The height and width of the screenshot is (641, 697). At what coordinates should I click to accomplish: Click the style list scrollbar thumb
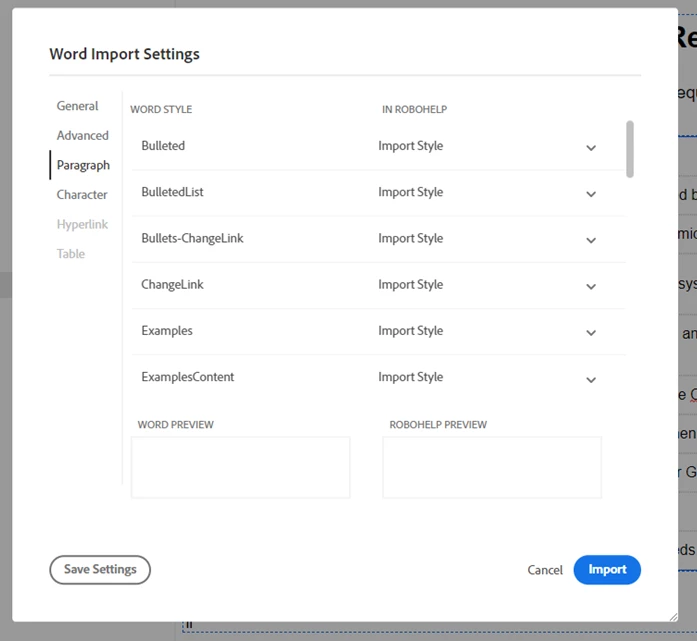[x=630, y=149]
